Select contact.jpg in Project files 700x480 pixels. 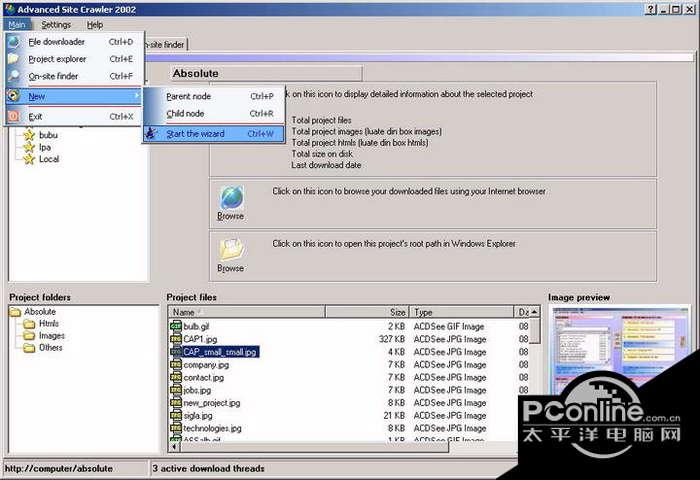pos(203,377)
